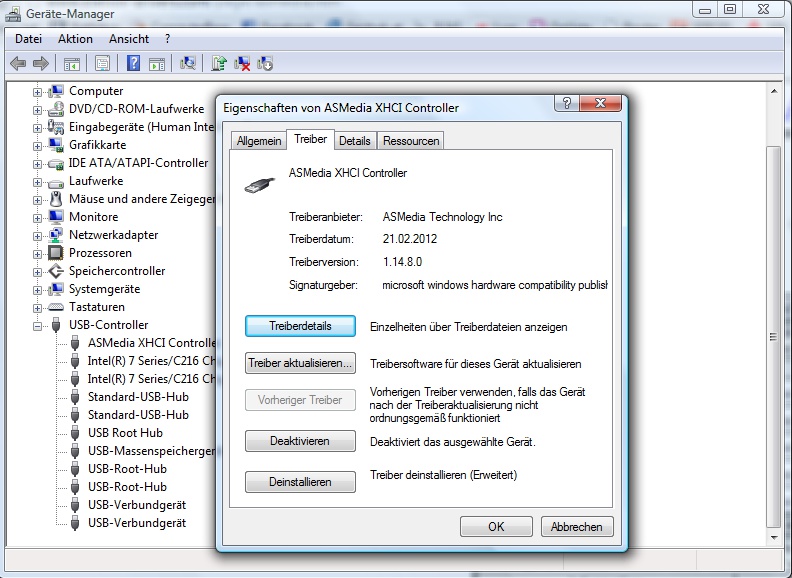Click the driver date 21.02.2012
This screenshot has height=578, width=792.
(410, 239)
